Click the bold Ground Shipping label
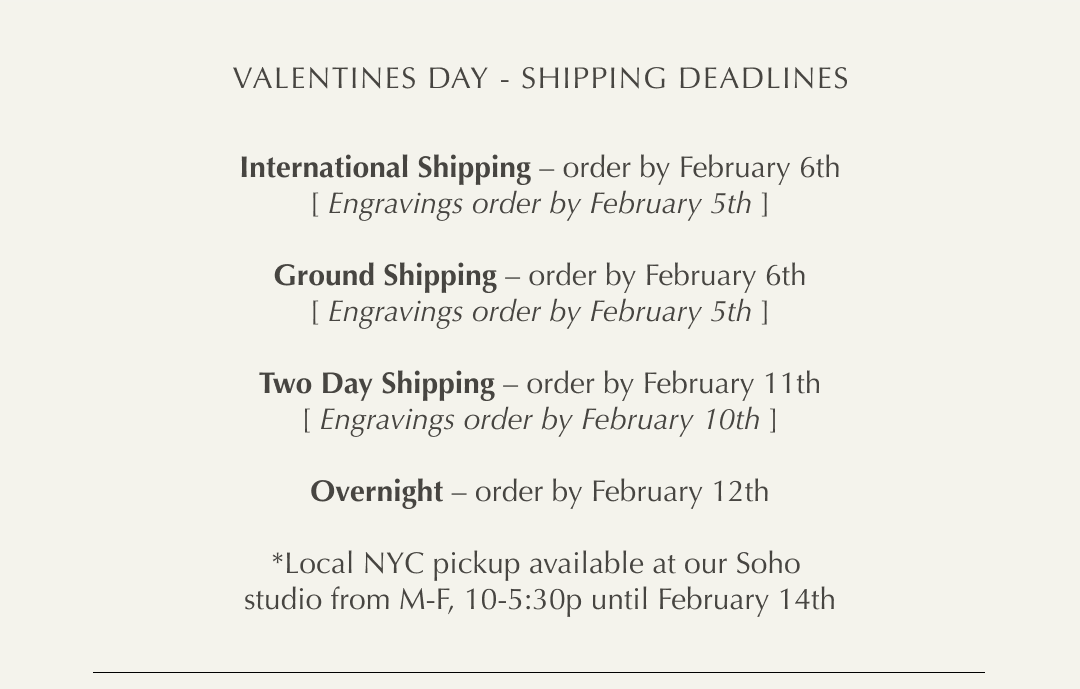Viewport: 1080px width, 689px height. 385,276
